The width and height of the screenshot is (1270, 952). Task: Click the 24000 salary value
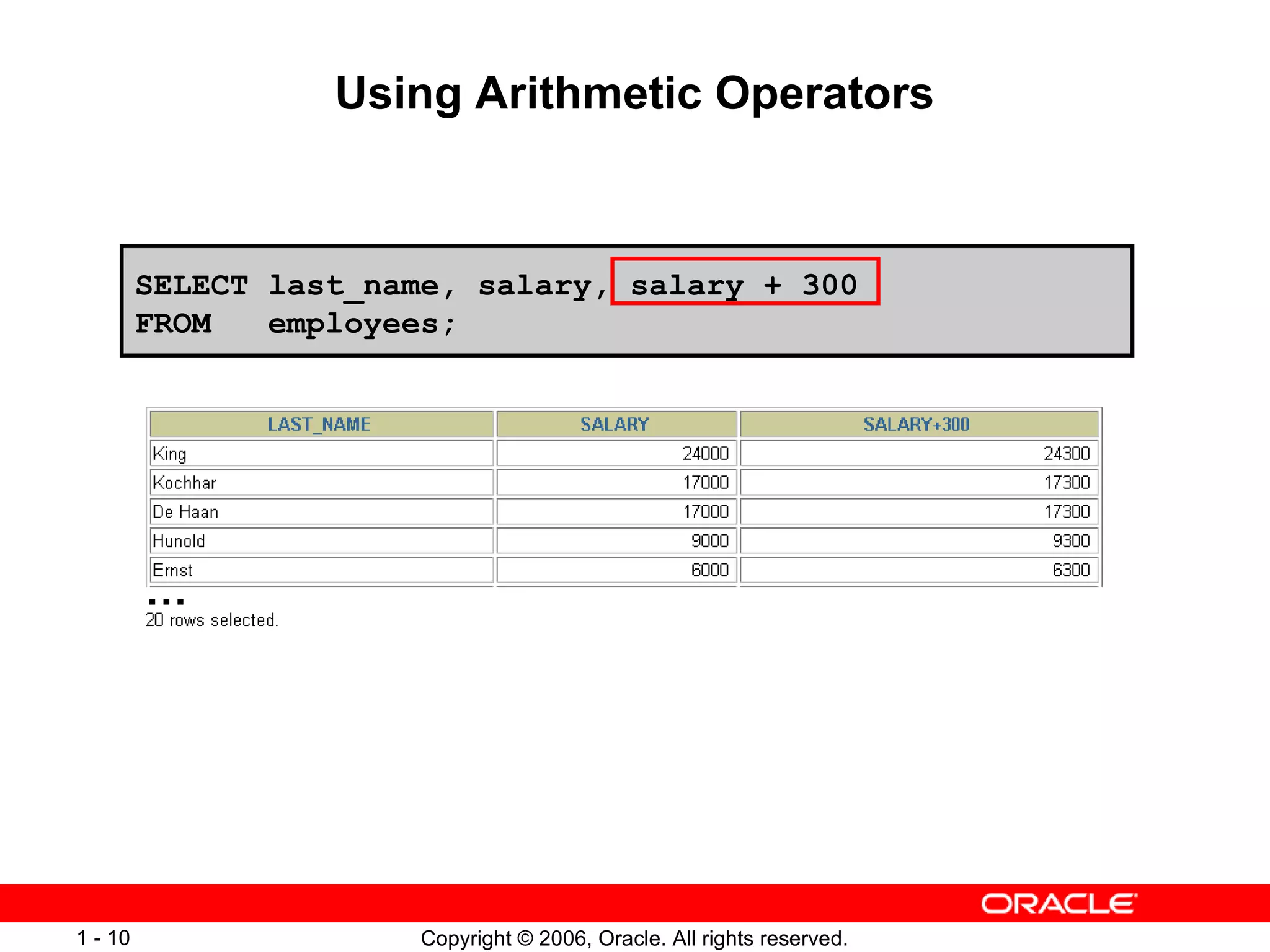(x=705, y=454)
